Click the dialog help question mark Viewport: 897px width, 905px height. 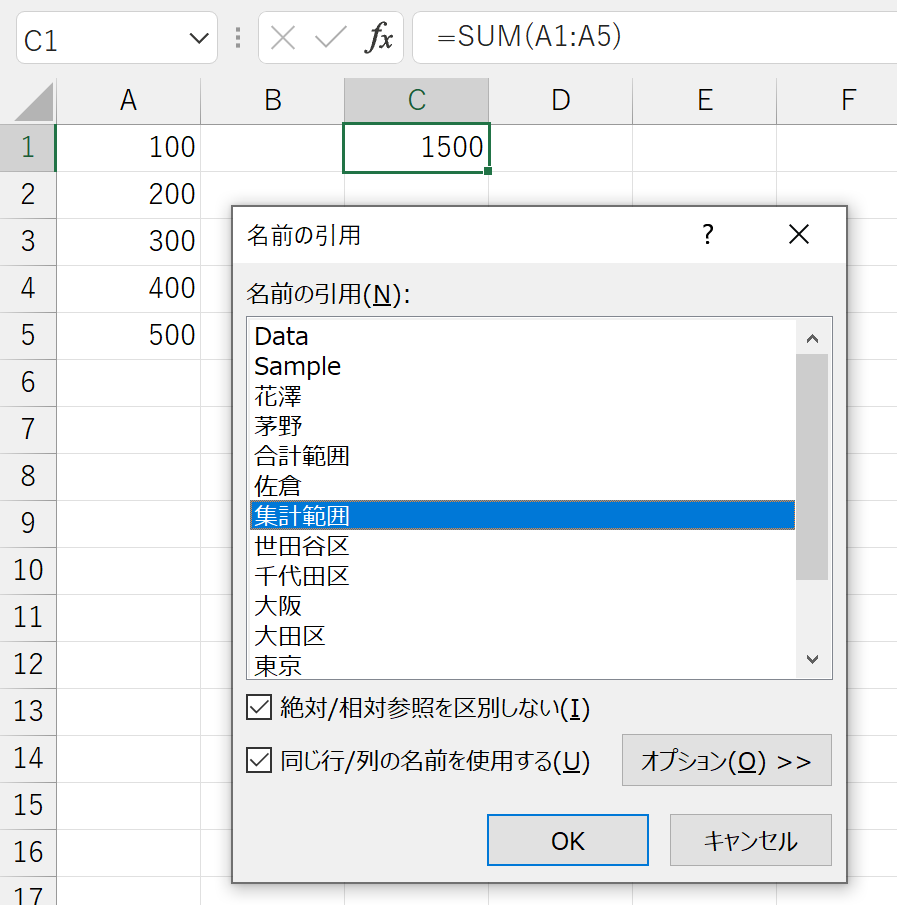pyautogui.click(x=708, y=235)
